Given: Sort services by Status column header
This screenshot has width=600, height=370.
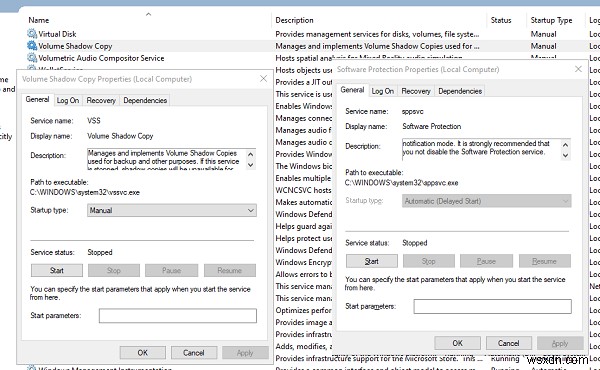Looking at the screenshot, I should point(501,20).
